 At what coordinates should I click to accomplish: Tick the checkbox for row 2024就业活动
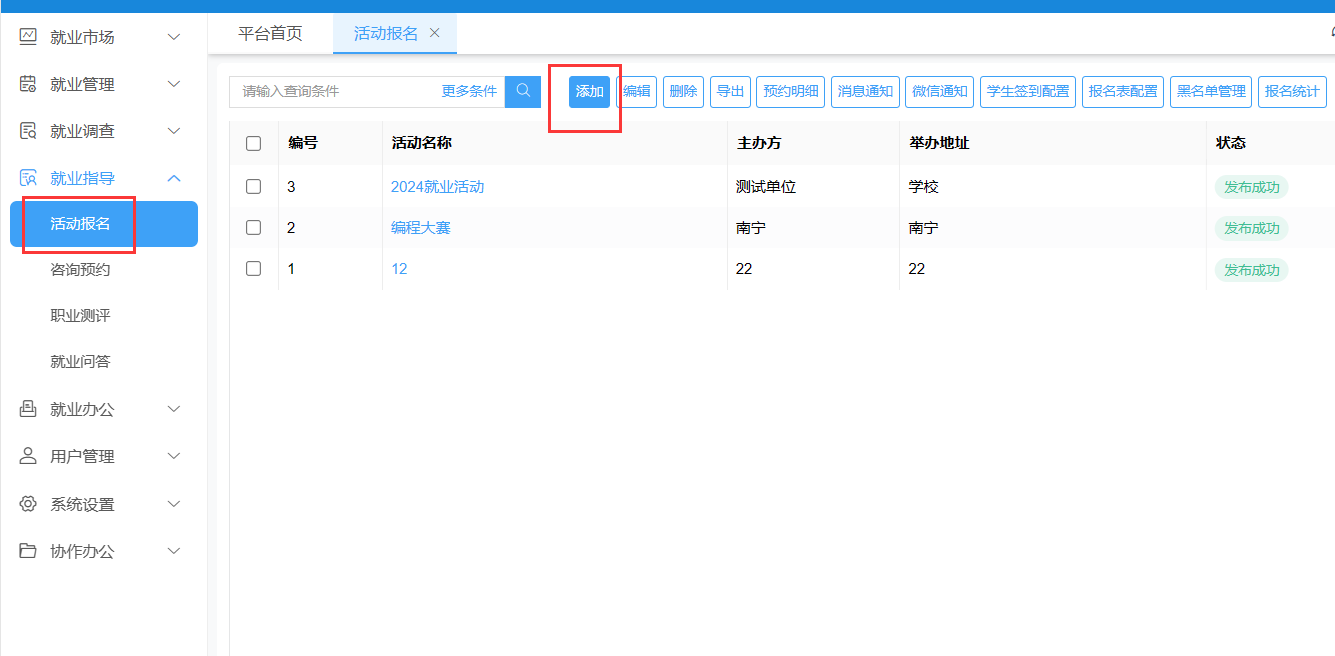[253, 187]
